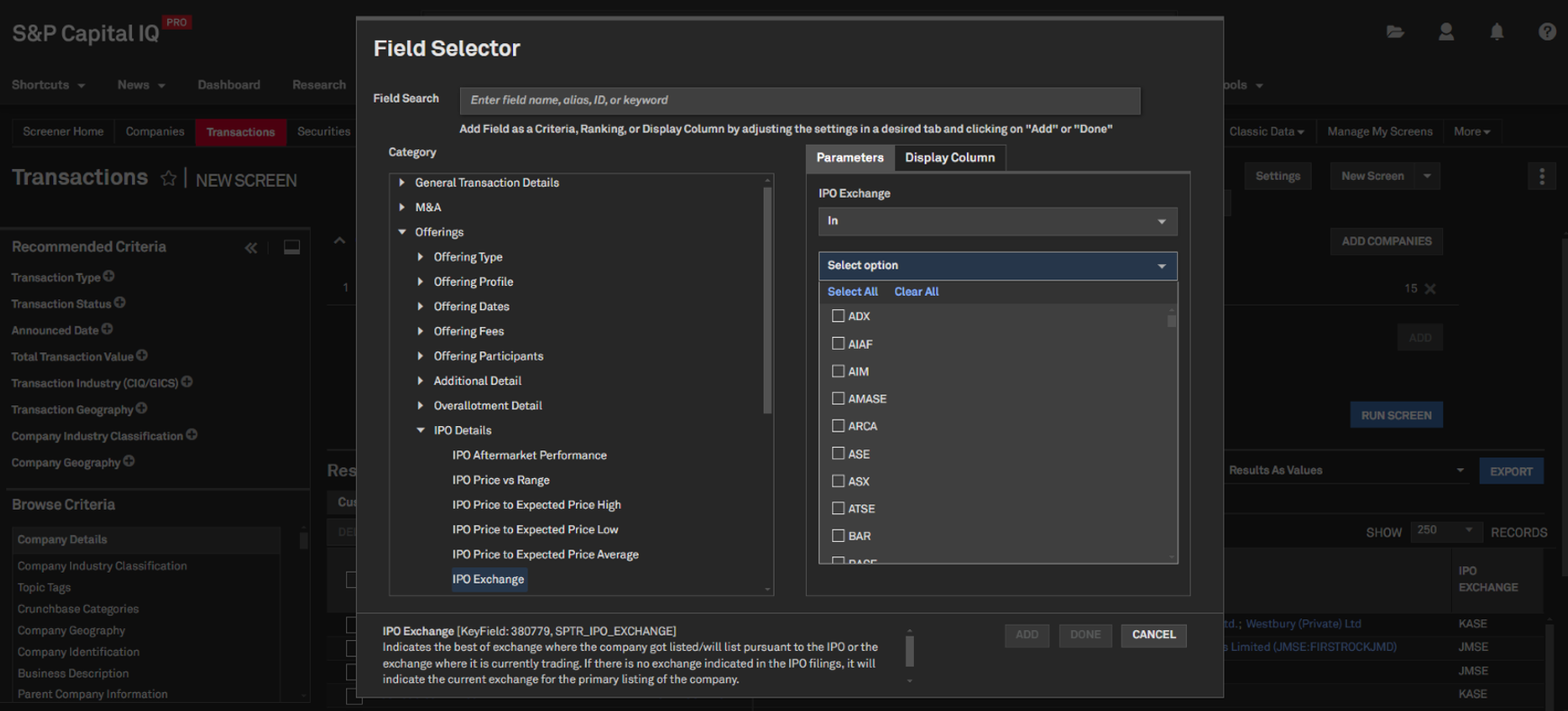Screen dimensions: 1568x711
Task: Open the user profile icon
Action: [x=1446, y=32]
